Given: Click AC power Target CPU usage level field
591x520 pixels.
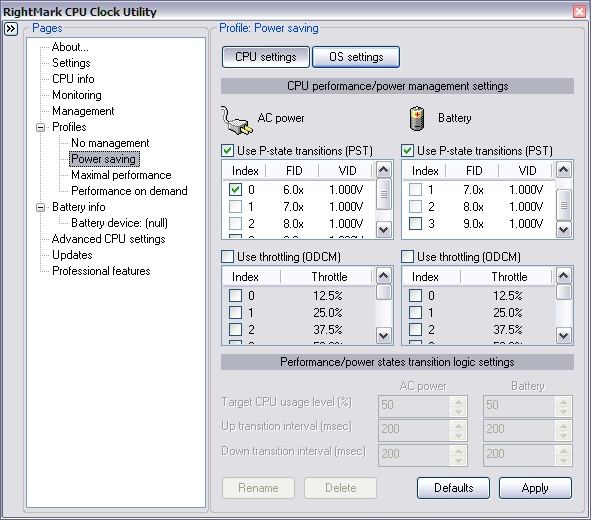Looking at the screenshot, I should (423, 405).
